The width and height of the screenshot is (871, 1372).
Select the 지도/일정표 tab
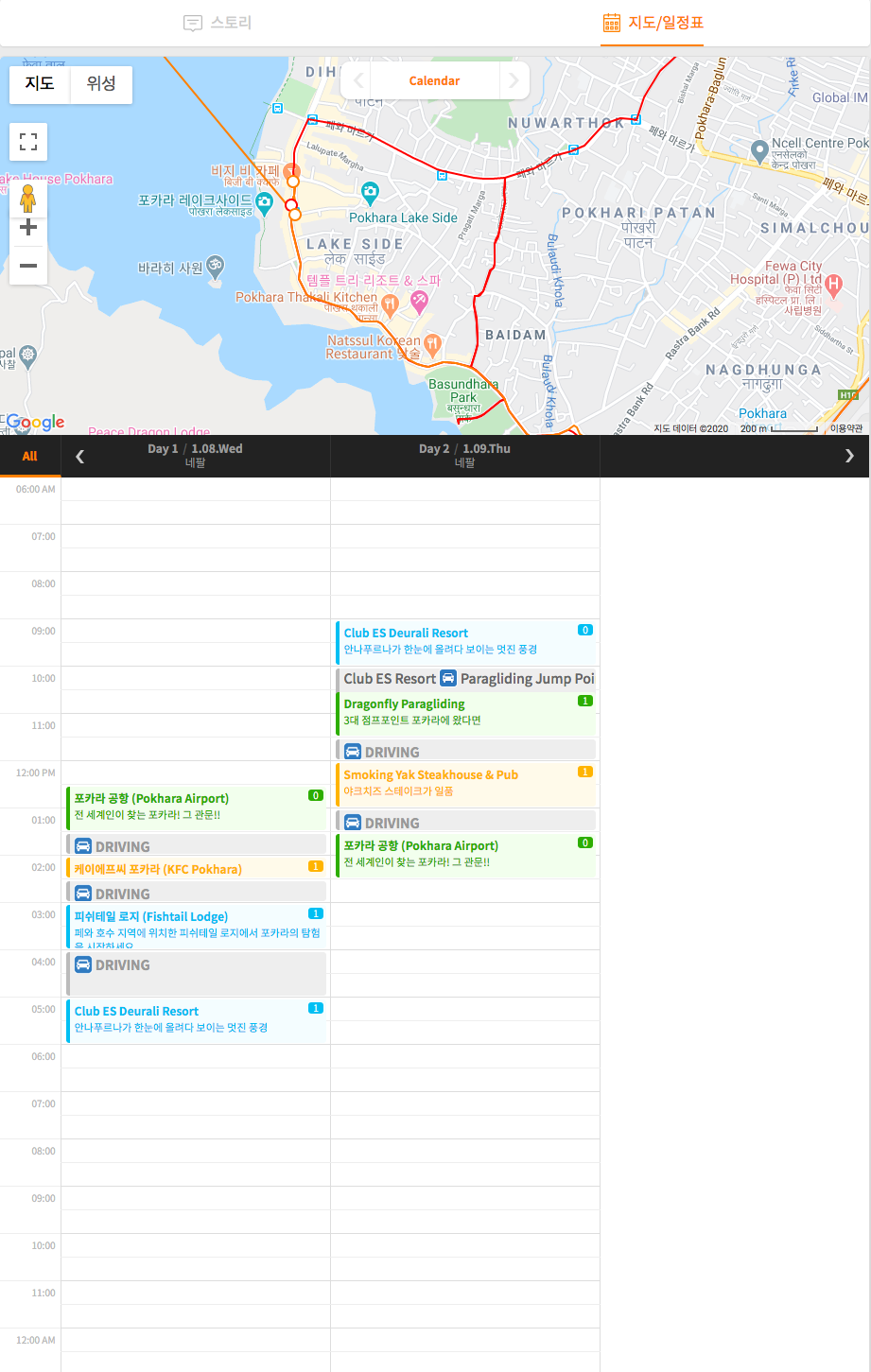(653, 23)
